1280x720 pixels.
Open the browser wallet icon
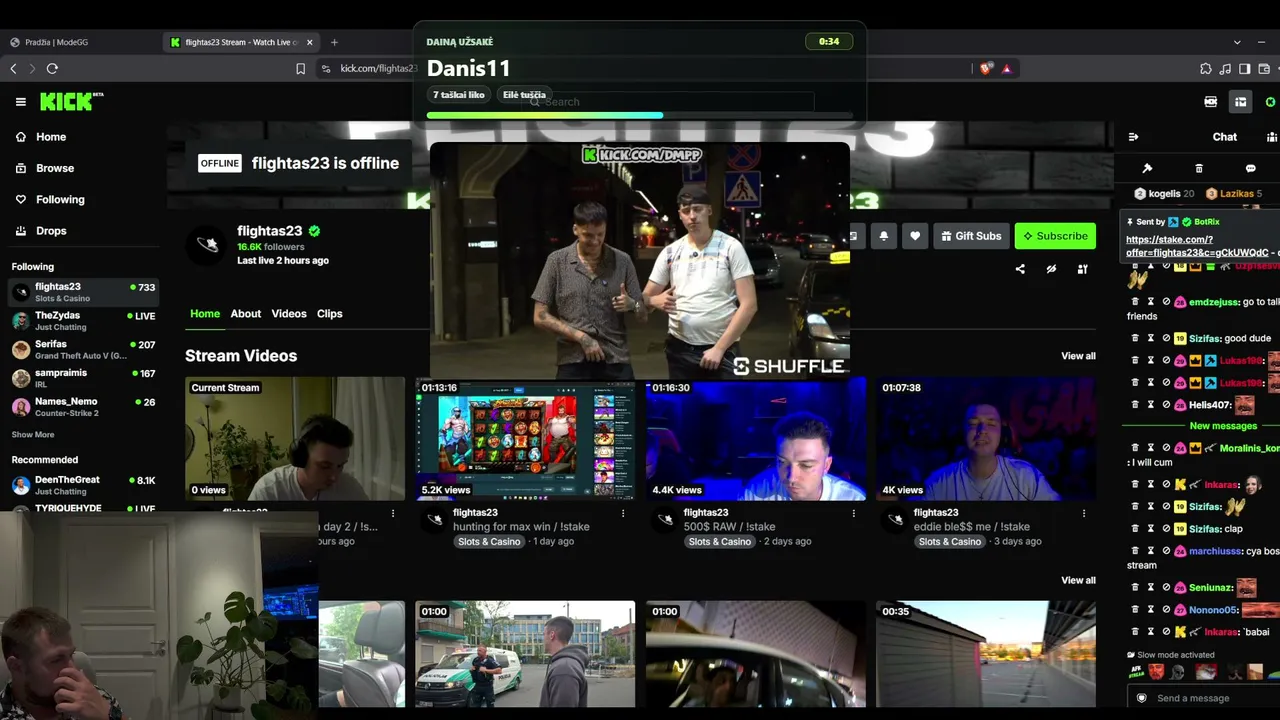(1264, 69)
